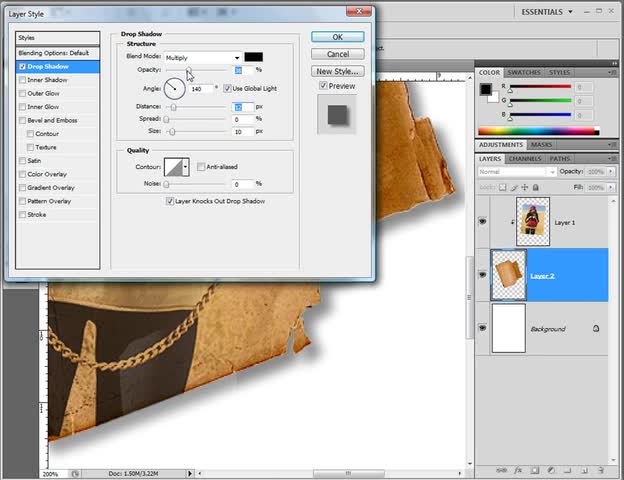Click the angle dial in Drop Shadow
Image resolution: width=624 pixels, height=480 pixels.
[174, 88]
